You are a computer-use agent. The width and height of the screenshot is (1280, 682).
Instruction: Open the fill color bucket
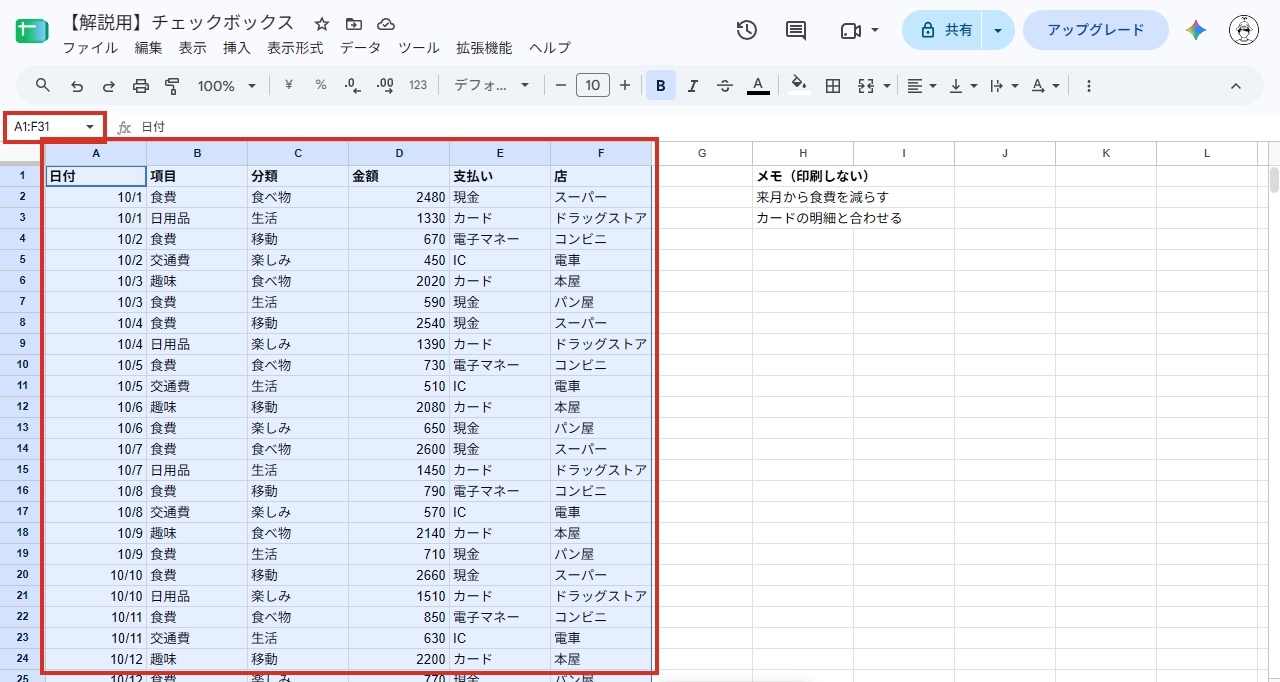pyautogui.click(x=798, y=85)
